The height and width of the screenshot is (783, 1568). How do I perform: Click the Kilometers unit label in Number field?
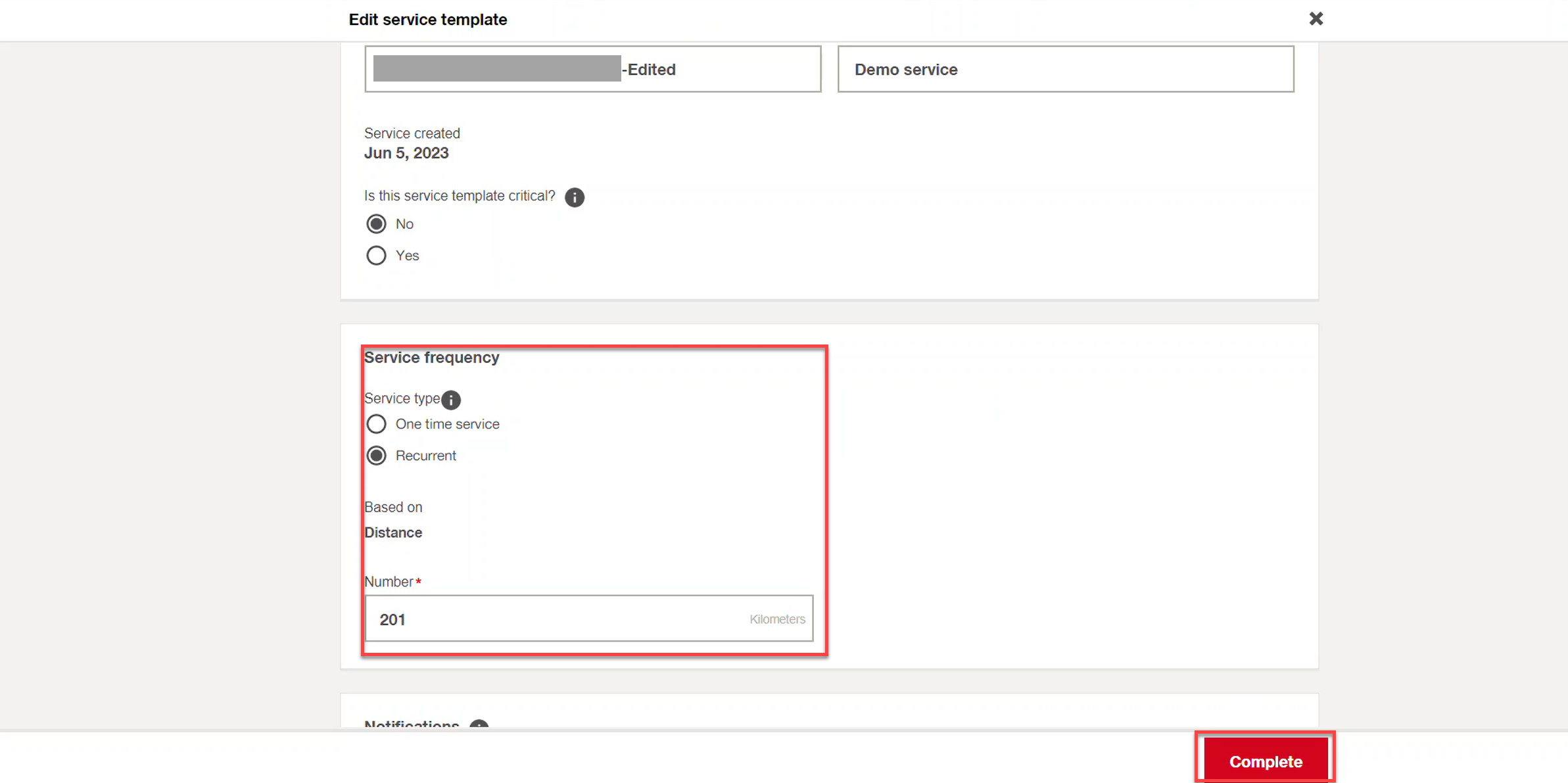pyautogui.click(x=777, y=619)
